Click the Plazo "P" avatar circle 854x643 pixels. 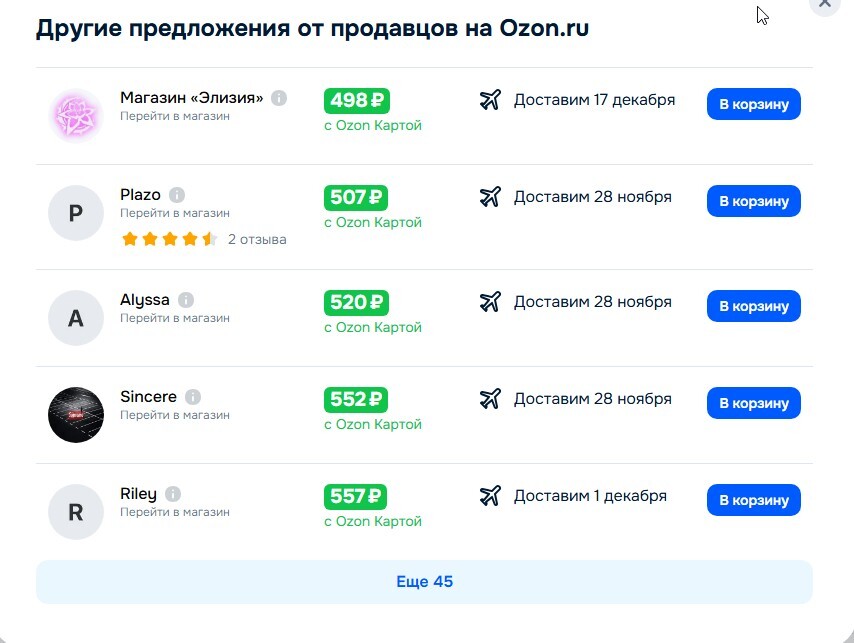pyautogui.click(x=76, y=213)
